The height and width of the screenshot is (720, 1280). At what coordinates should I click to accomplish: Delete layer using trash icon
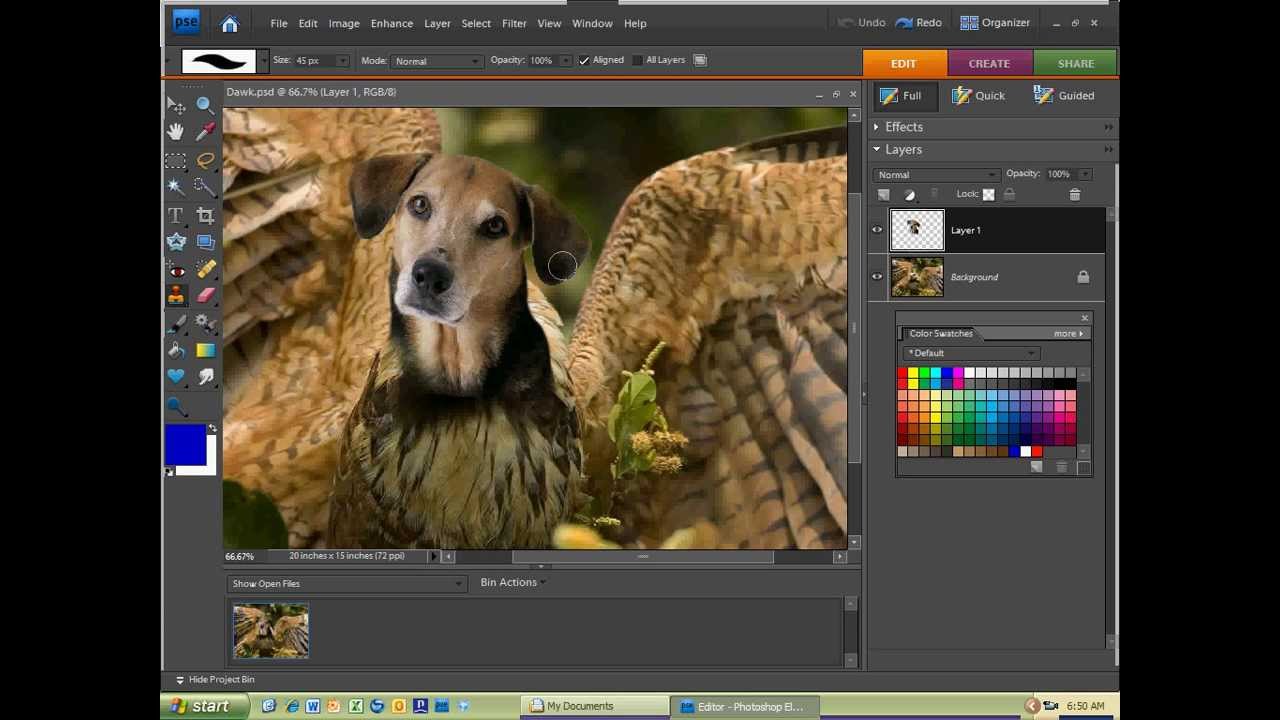[x=1075, y=195]
